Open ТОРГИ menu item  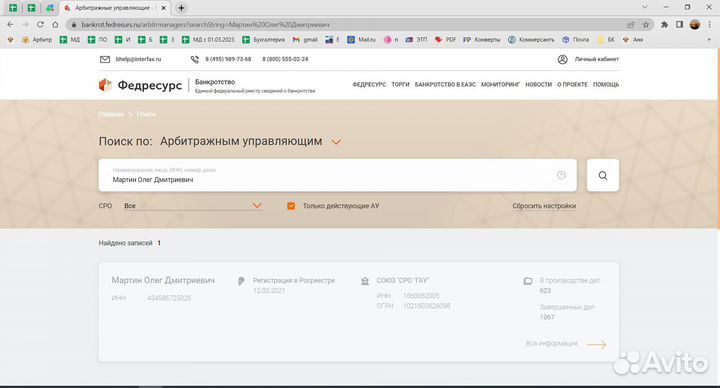[x=400, y=84]
